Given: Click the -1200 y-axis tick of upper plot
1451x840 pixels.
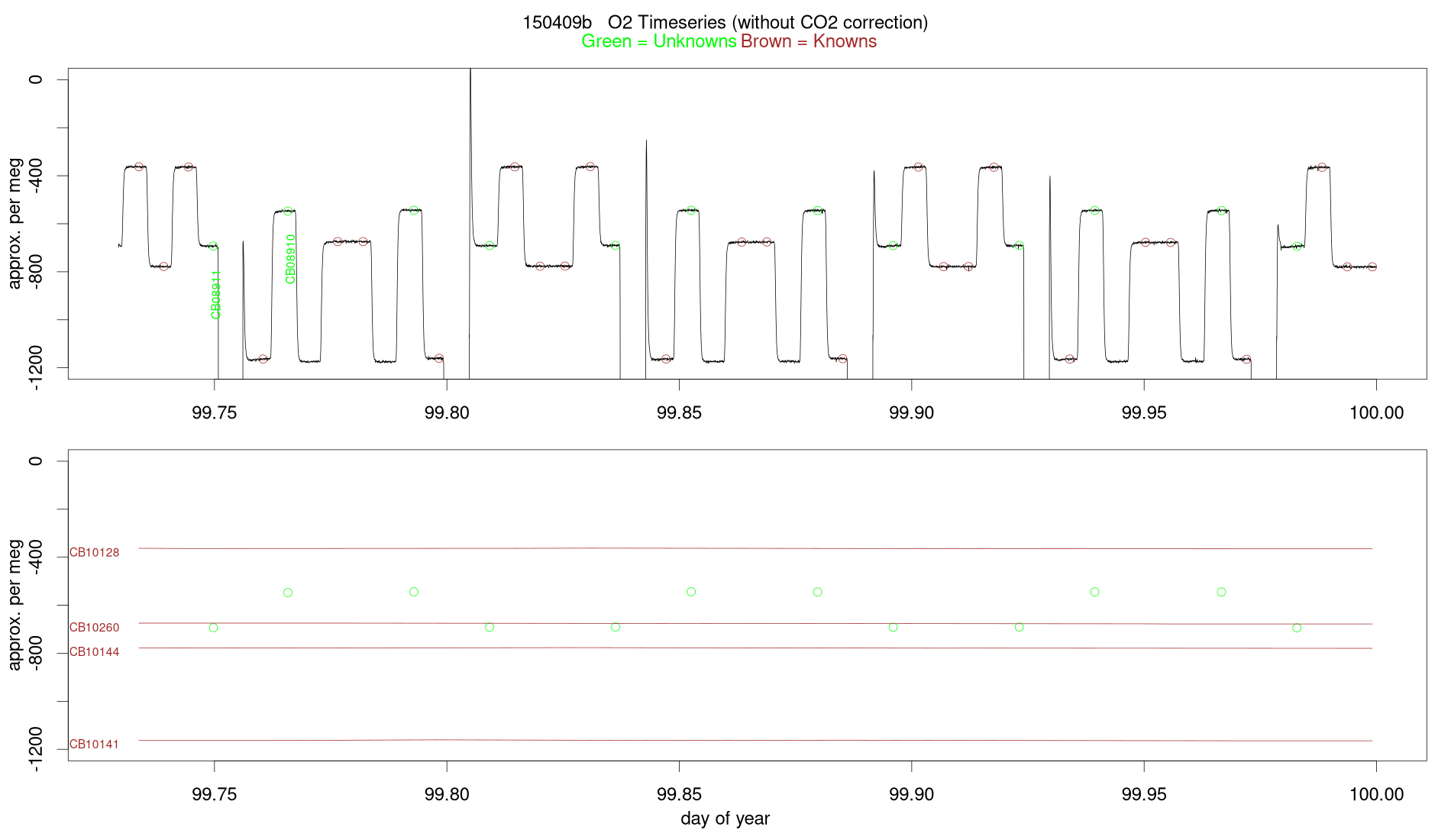Looking at the screenshot, I should tap(35, 368).
